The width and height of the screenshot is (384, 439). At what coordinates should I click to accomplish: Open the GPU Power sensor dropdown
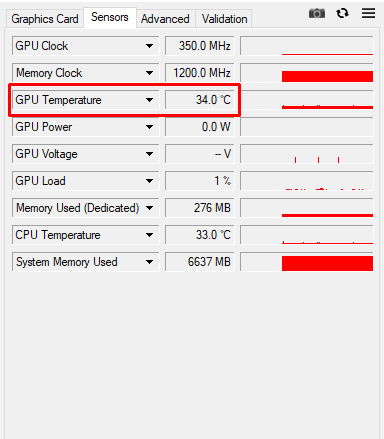pyautogui.click(x=149, y=127)
